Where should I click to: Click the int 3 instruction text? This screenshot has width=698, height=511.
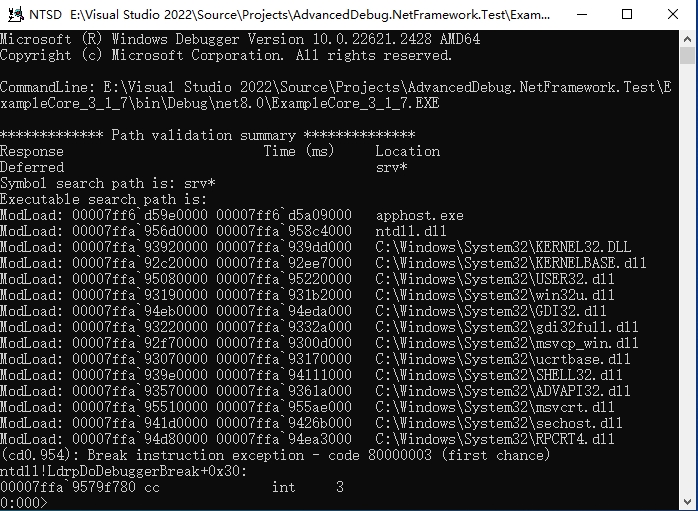(x=308, y=487)
